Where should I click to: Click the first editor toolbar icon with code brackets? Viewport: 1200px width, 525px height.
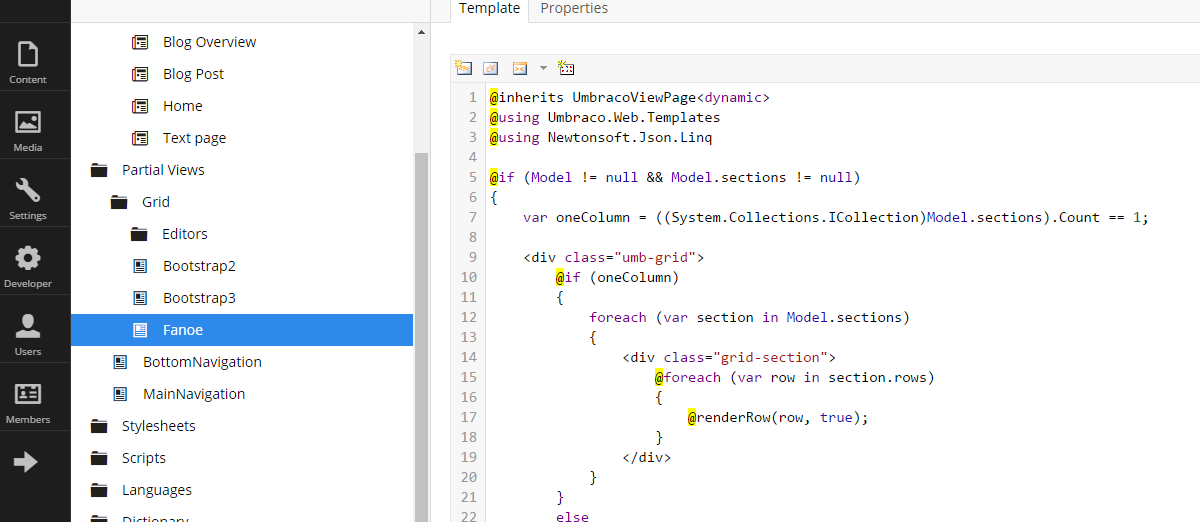[463, 68]
